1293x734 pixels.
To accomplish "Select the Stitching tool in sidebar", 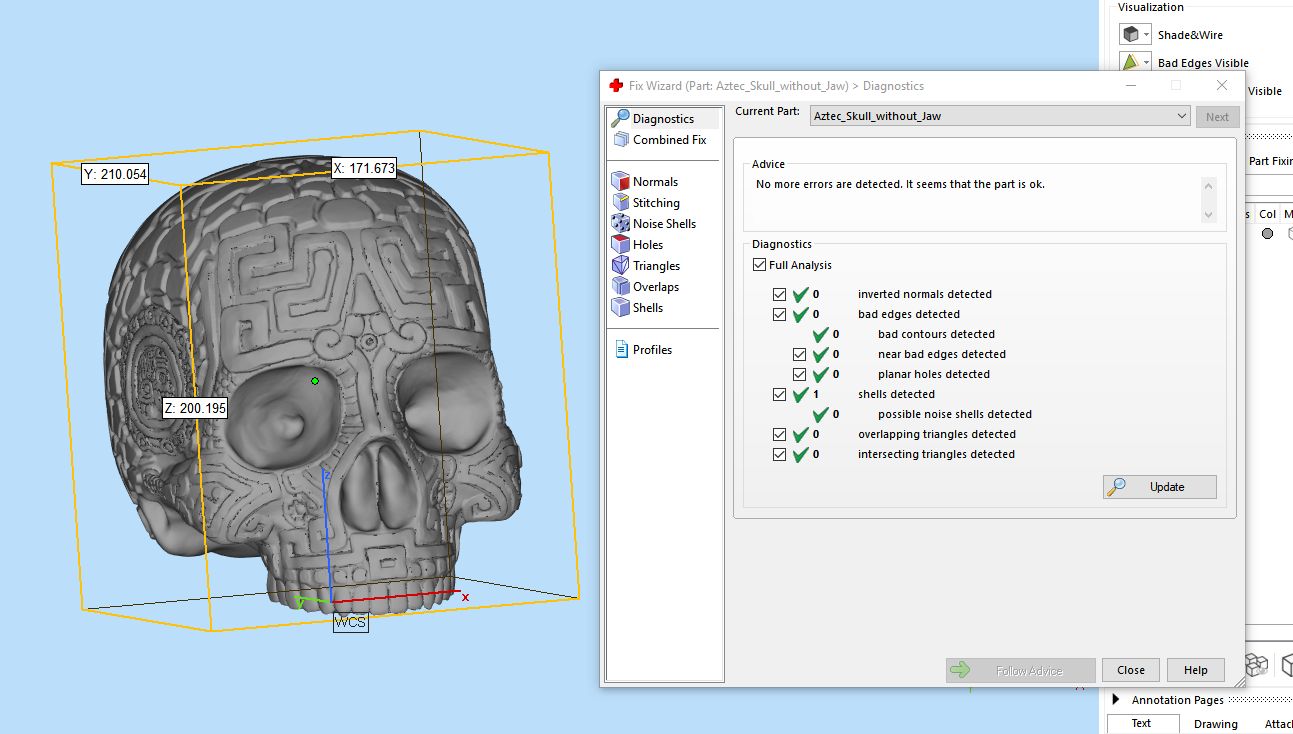I will tap(655, 203).
